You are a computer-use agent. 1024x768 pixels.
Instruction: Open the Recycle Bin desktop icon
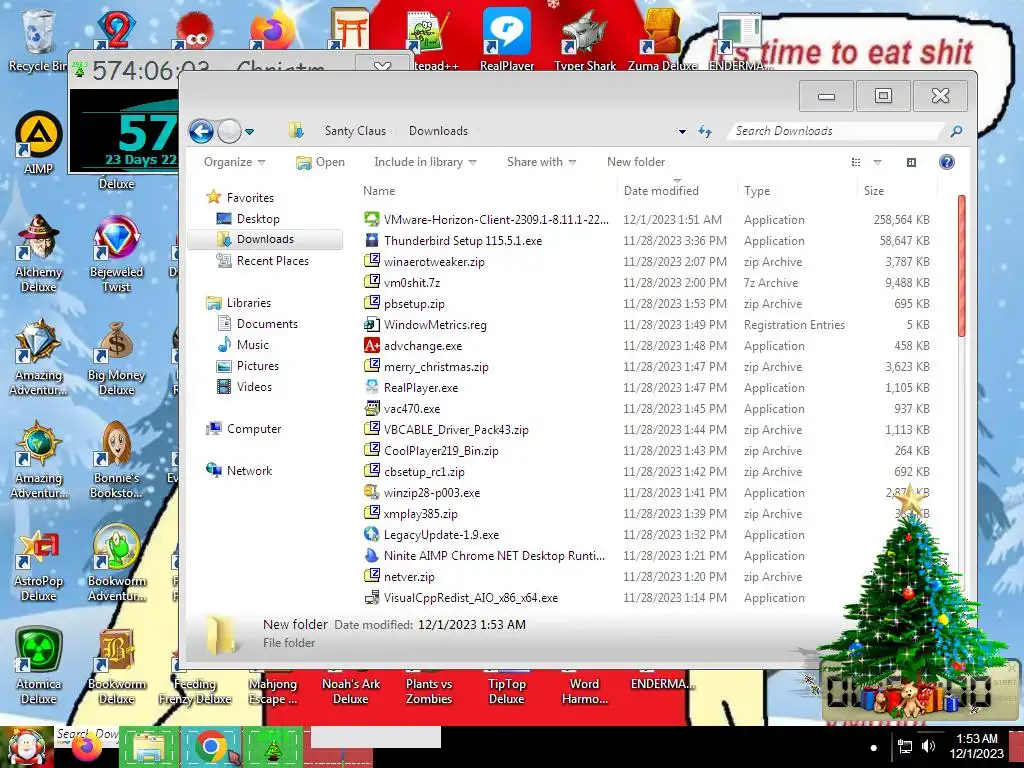tap(38, 40)
